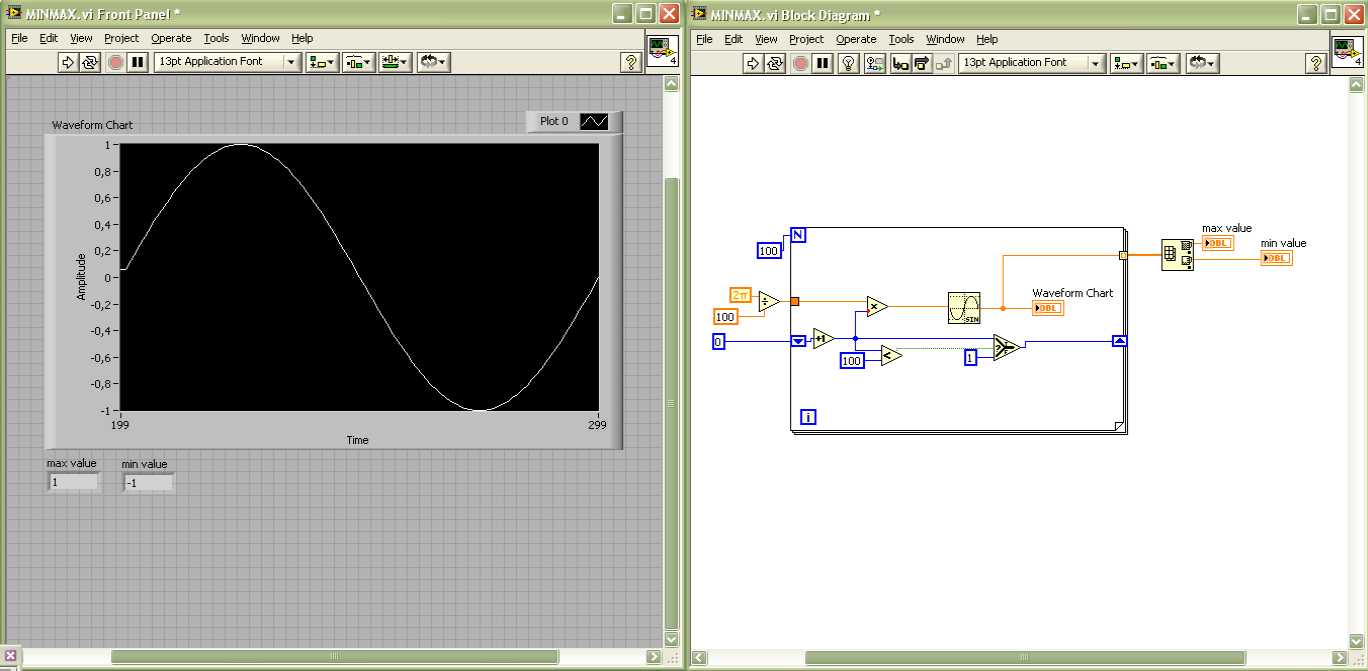Click Step Into icon in Block Diagram
This screenshot has width=1368, height=671.
[900, 63]
